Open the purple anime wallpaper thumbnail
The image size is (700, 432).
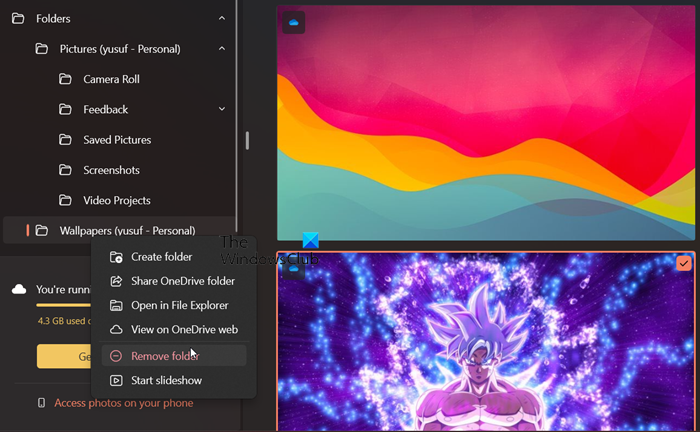click(x=486, y=341)
